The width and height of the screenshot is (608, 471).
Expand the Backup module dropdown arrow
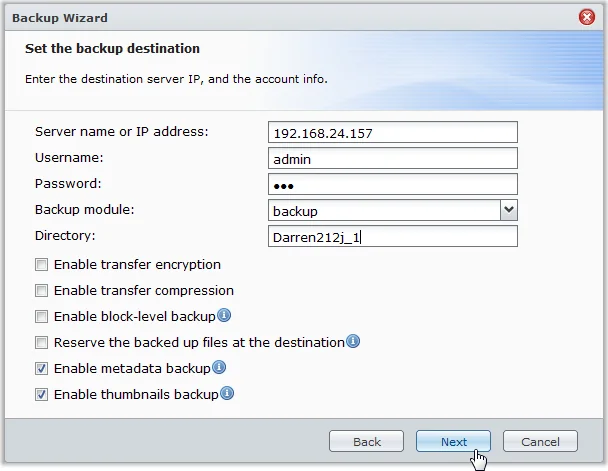508,210
